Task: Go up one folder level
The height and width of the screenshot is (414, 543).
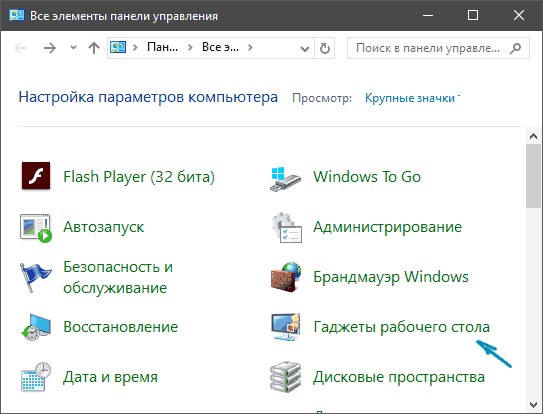Action: coord(94,48)
